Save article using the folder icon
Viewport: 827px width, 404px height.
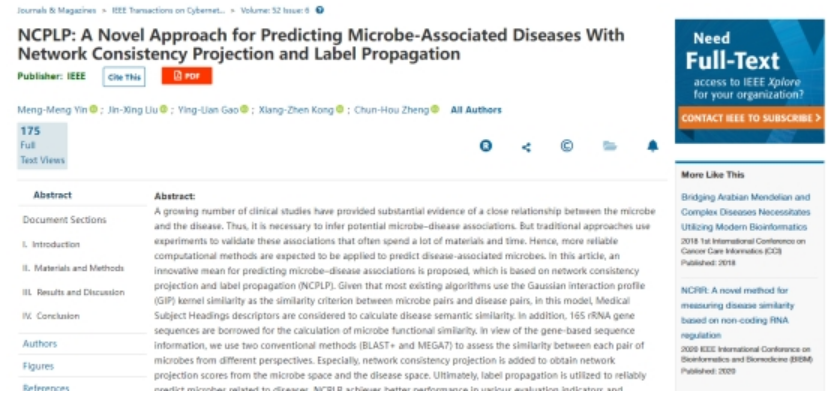[609, 147]
